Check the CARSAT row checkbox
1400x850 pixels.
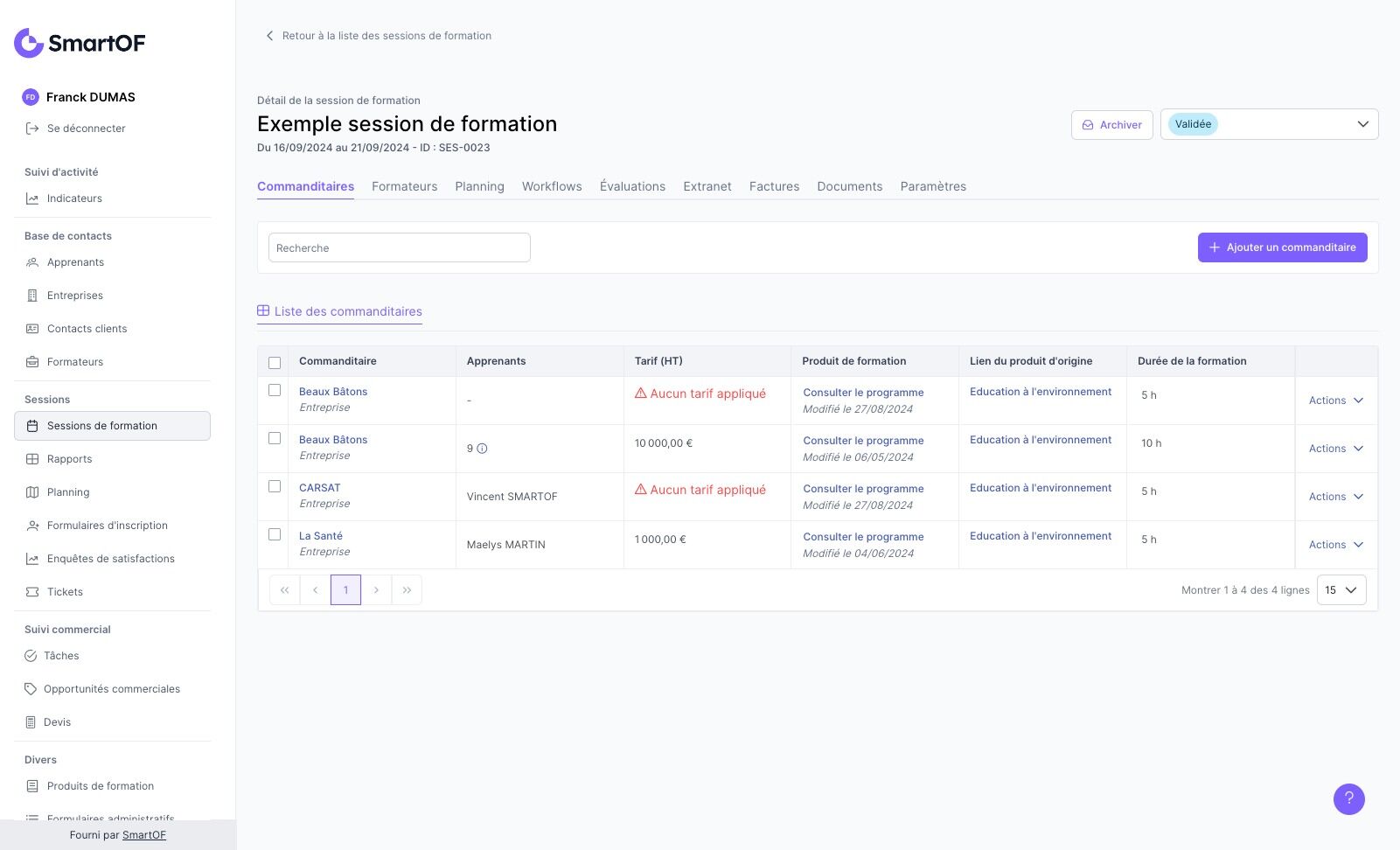click(x=275, y=486)
